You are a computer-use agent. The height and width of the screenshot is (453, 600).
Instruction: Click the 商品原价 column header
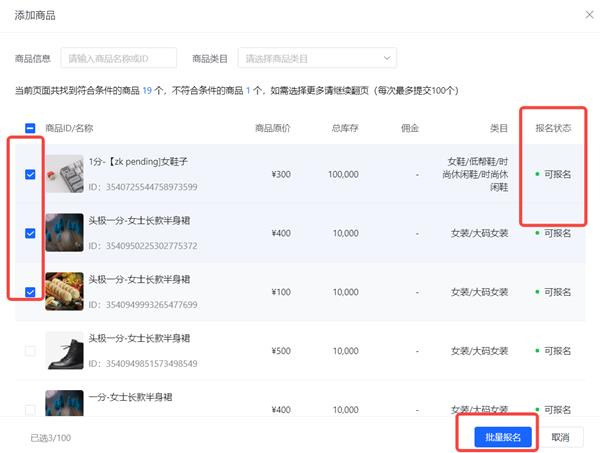[273, 128]
